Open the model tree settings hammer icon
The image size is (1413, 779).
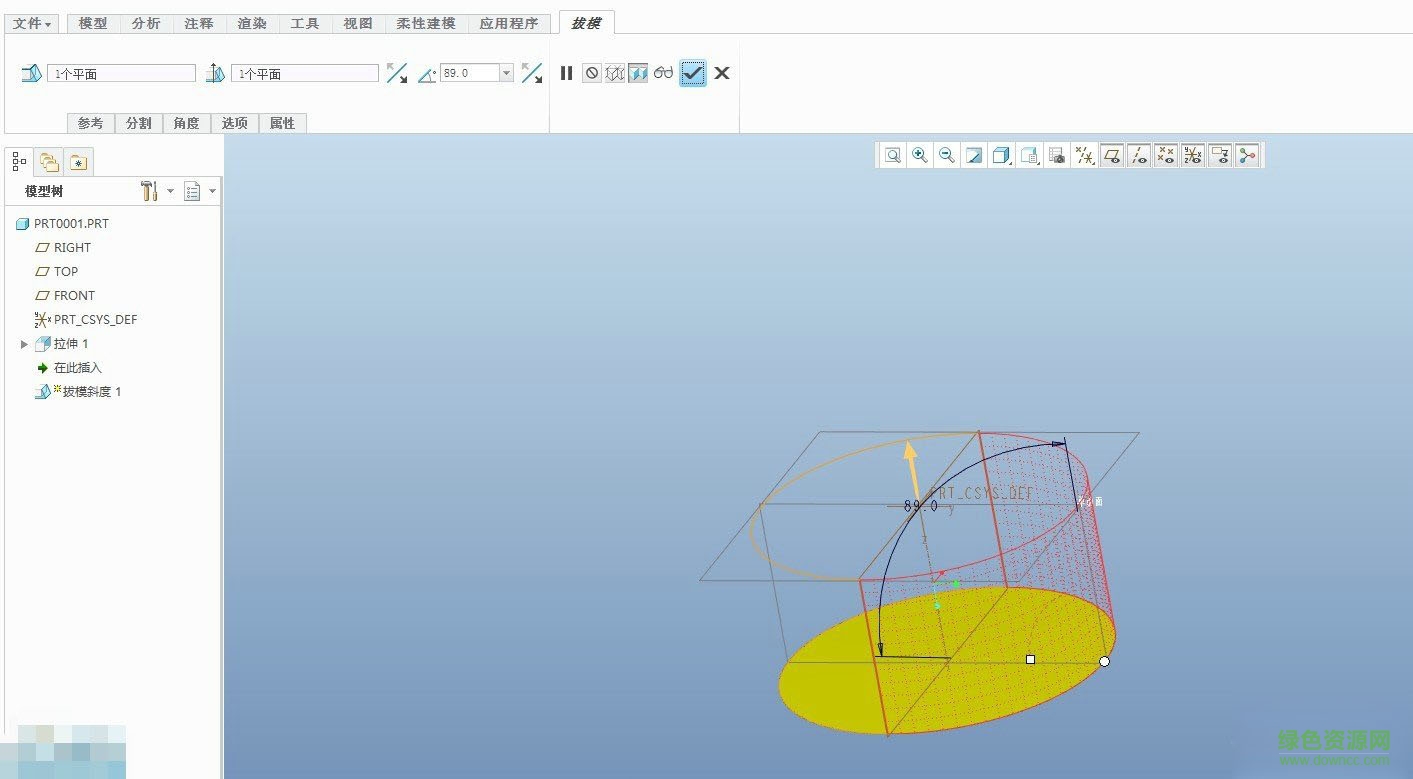(150, 191)
